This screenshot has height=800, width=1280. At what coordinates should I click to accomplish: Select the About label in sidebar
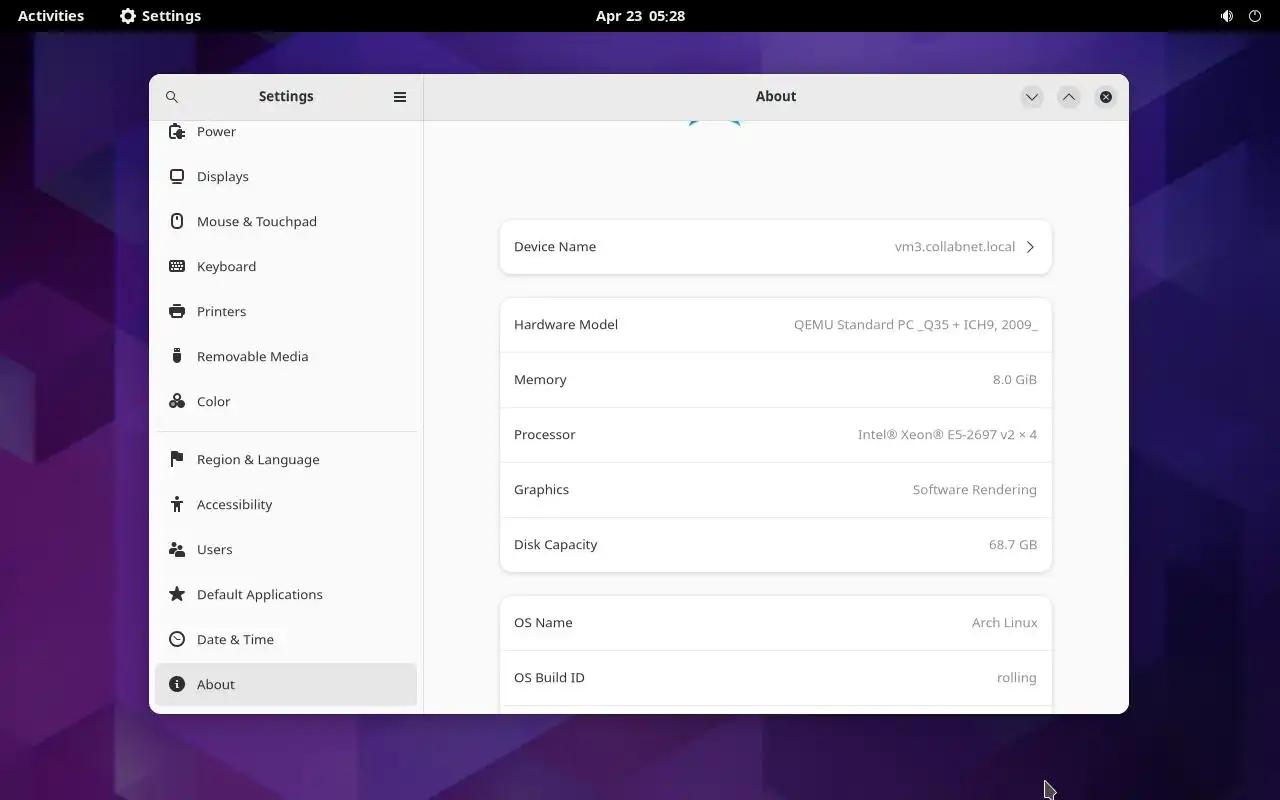pos(216,684)
